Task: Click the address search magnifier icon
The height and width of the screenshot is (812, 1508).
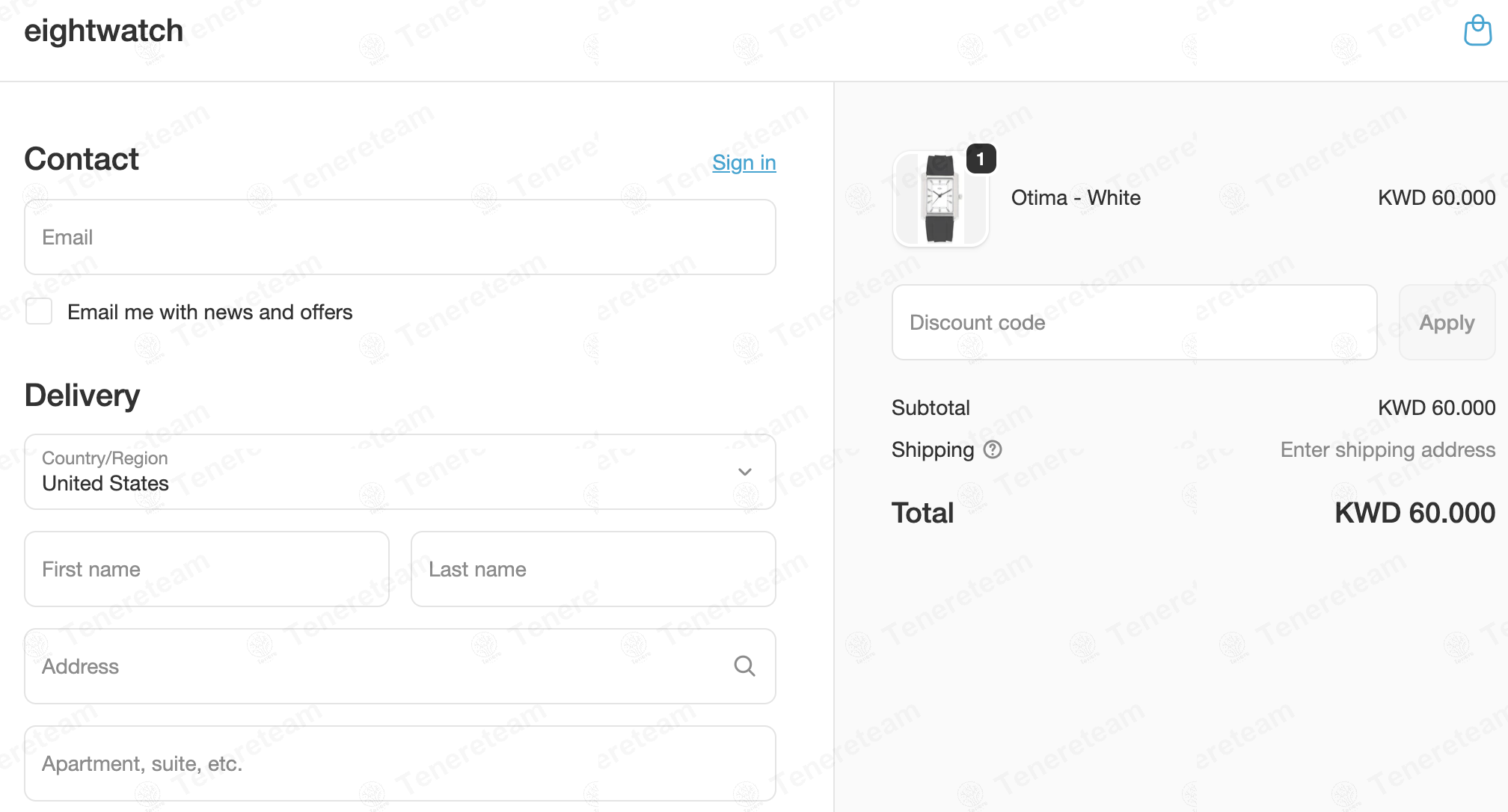Action: (744, 665)
